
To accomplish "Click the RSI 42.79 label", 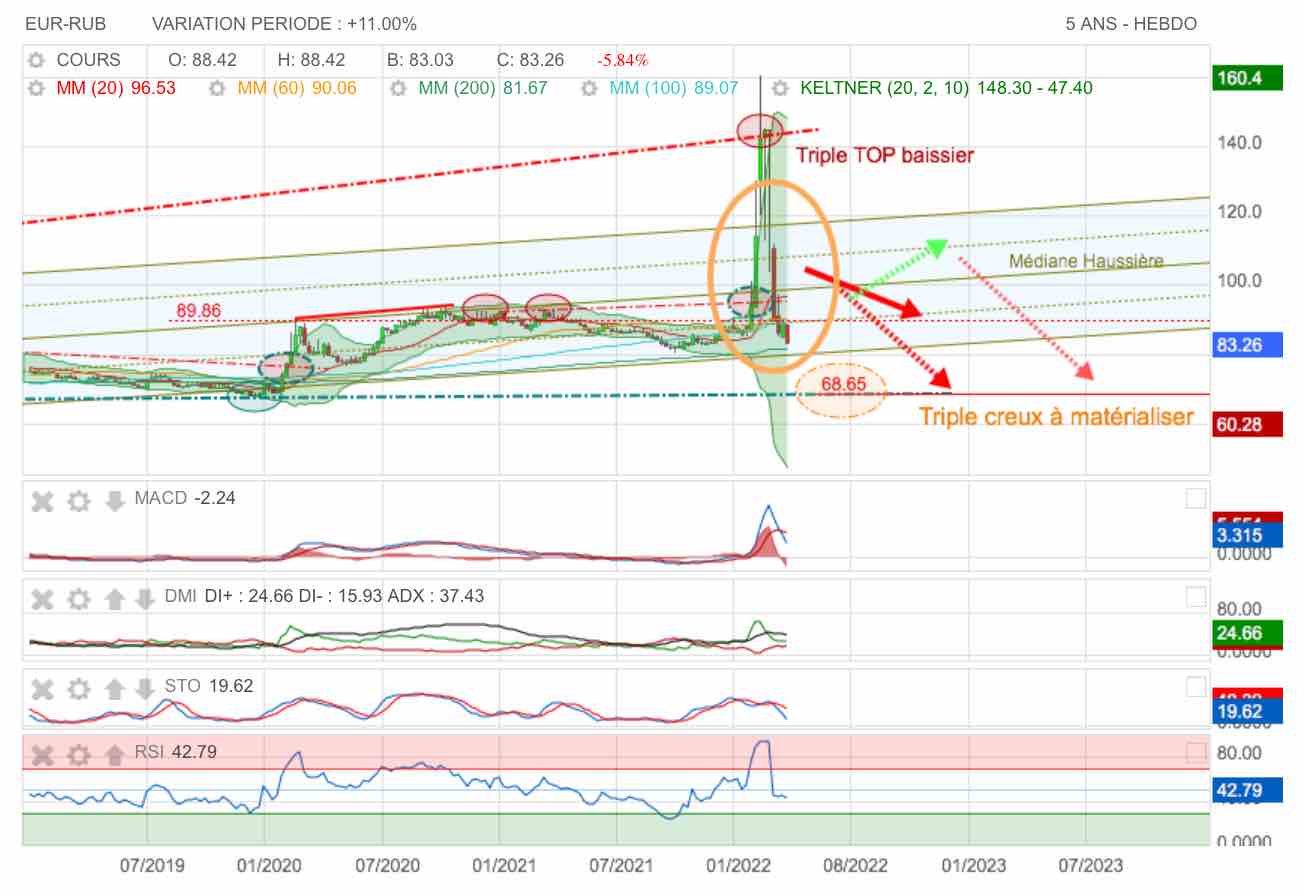I will click(x=176, y=752).
